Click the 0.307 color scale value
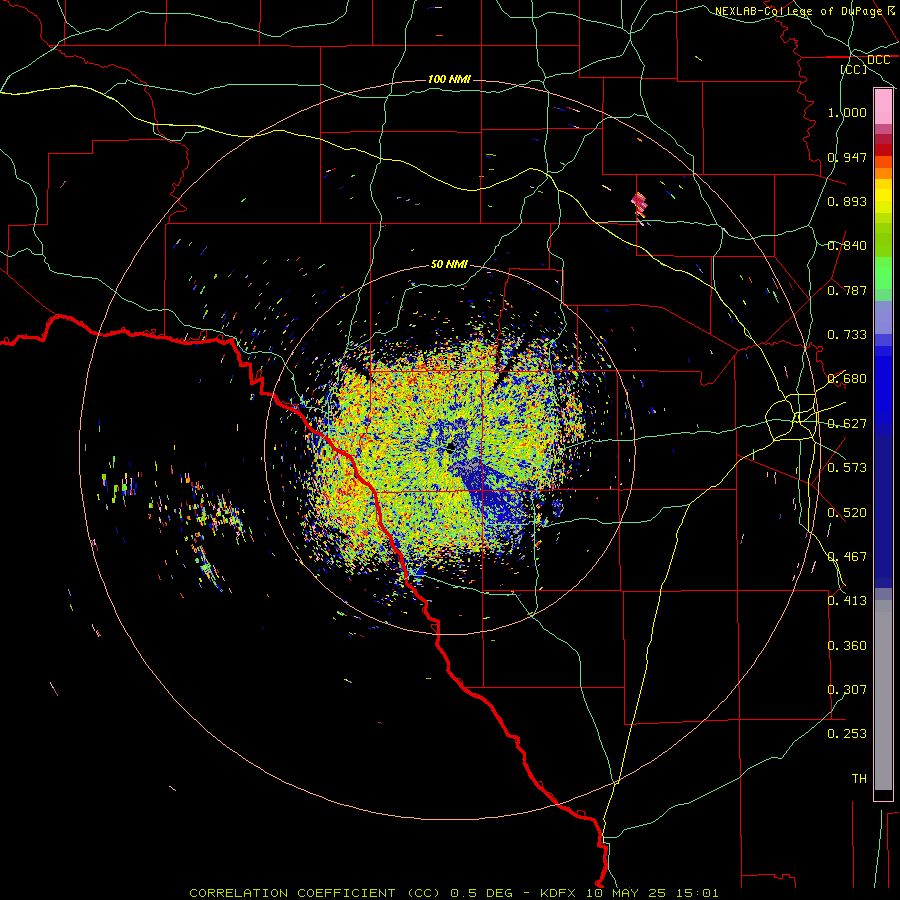 (x=847, y=690)
